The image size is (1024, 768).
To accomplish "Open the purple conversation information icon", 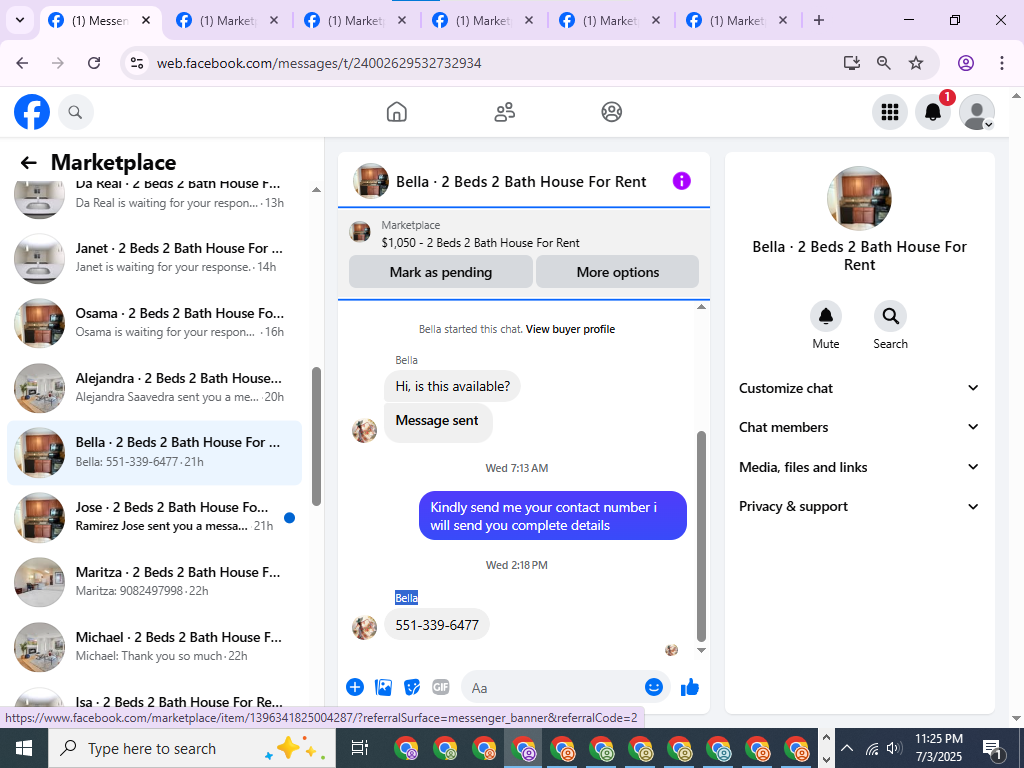I will (x=681, y=181).
